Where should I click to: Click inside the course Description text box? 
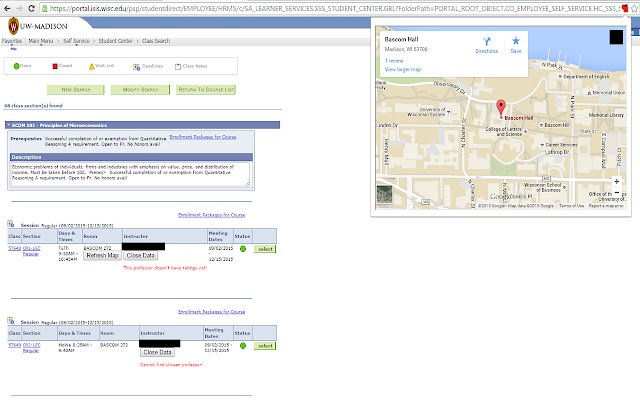click(130, 174)
